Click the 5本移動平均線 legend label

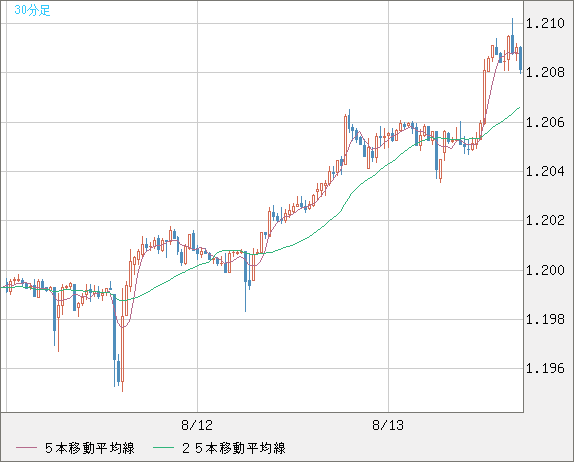(x=90, y=448)
